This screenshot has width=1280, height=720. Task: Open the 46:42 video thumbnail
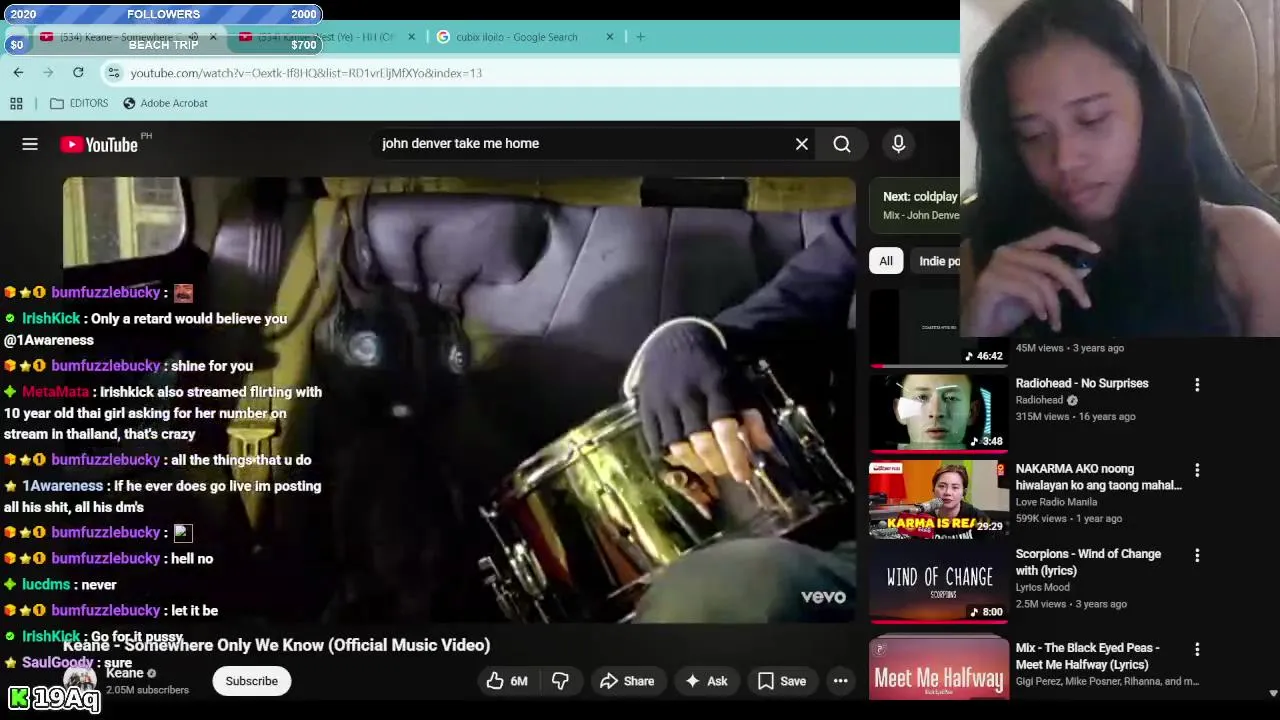point(938,328)
